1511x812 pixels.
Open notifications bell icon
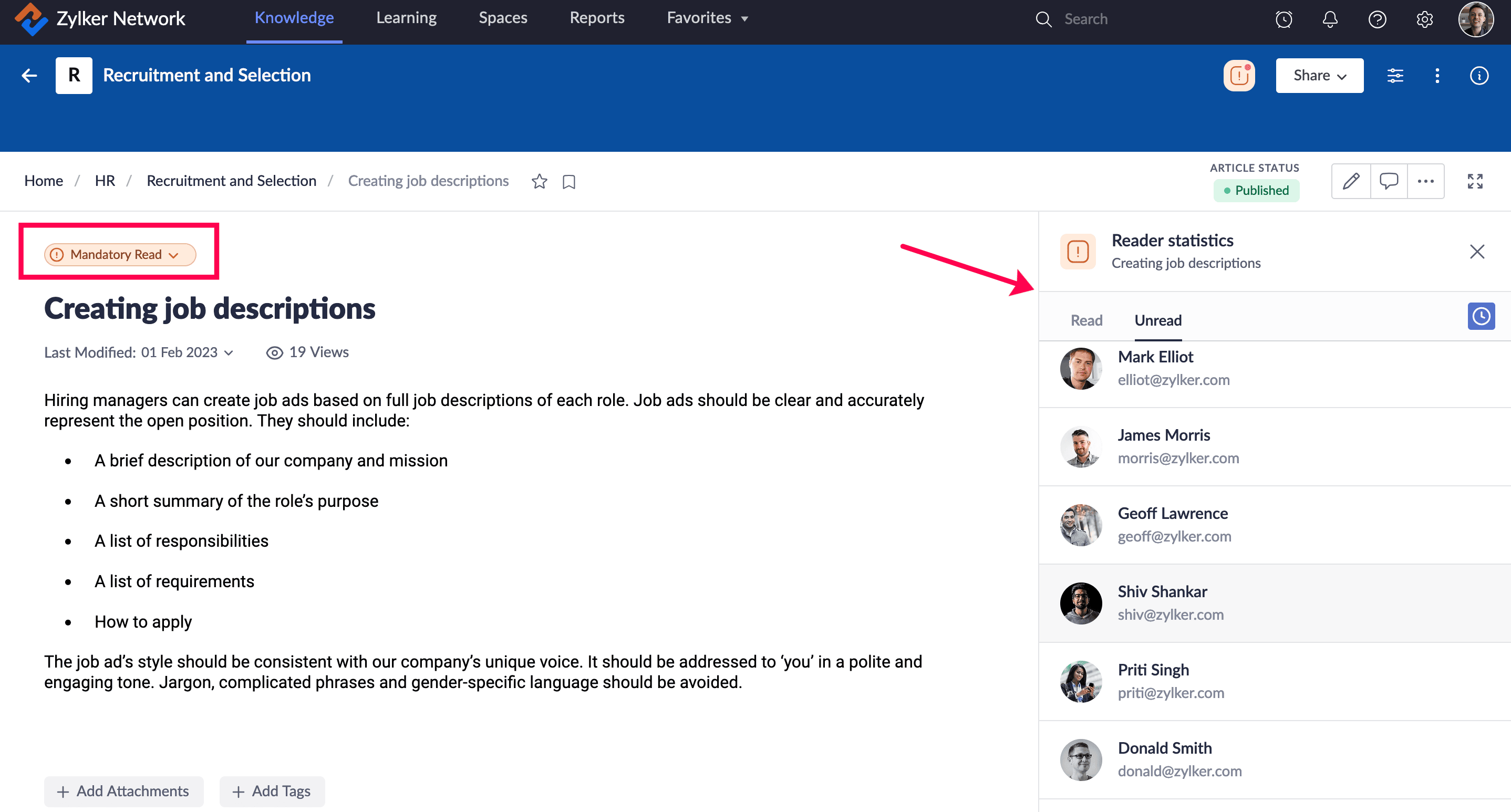coord(1330,19)
